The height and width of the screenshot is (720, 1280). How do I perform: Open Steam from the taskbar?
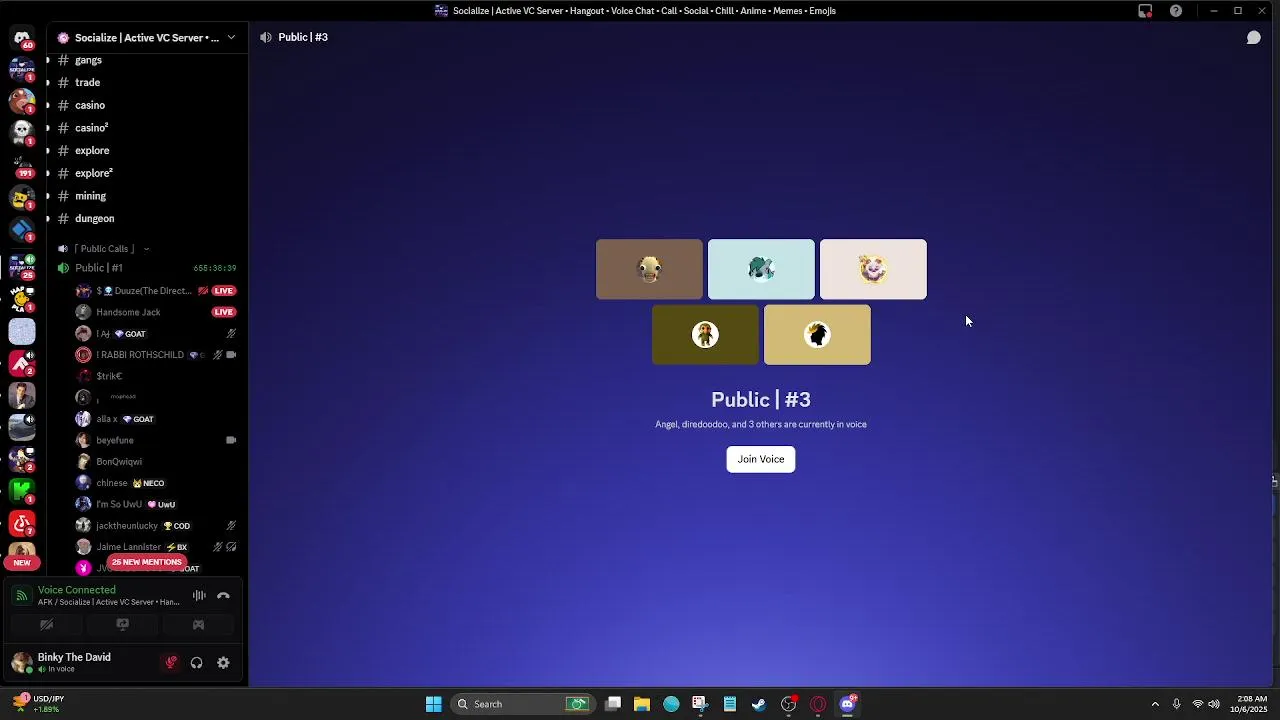pyautogui.click(x=759, y=704)
